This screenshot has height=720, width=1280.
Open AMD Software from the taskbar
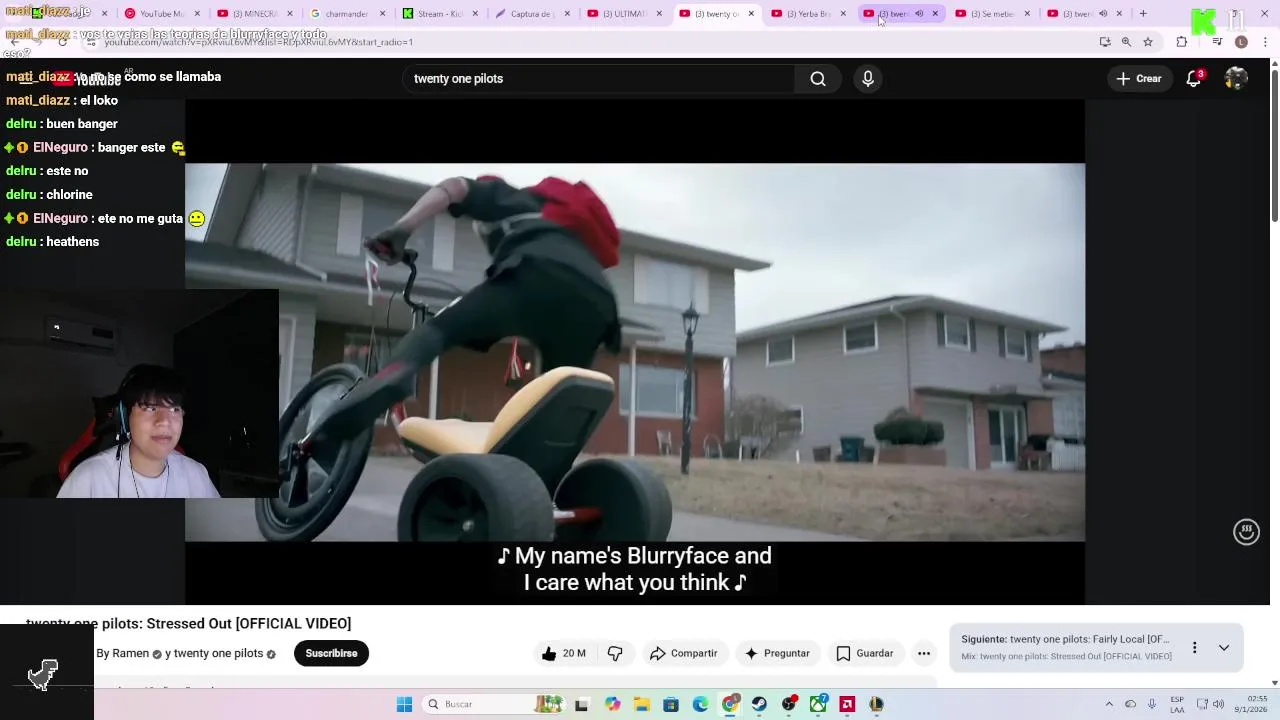847,704
